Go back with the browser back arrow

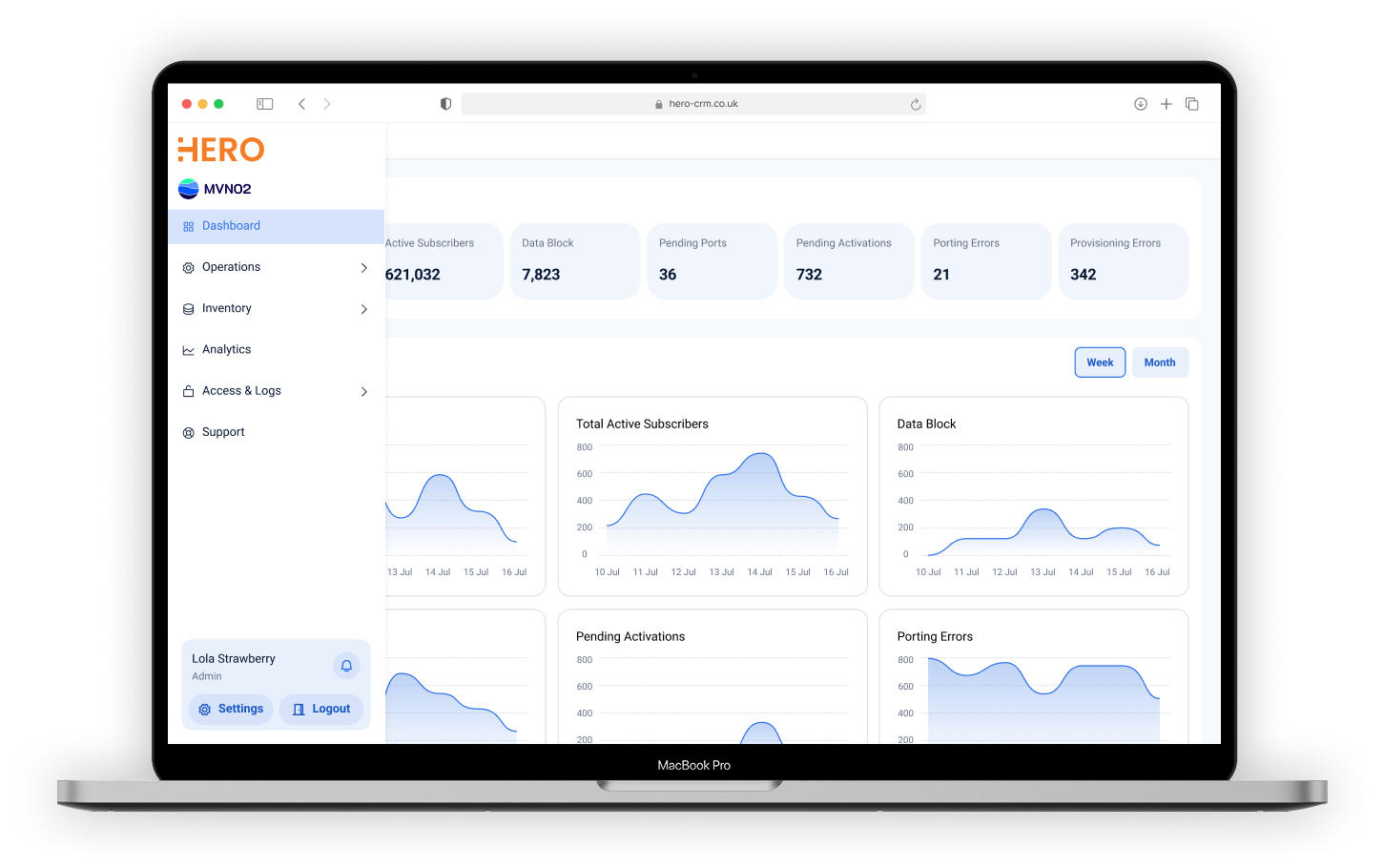tap(301, 104)
